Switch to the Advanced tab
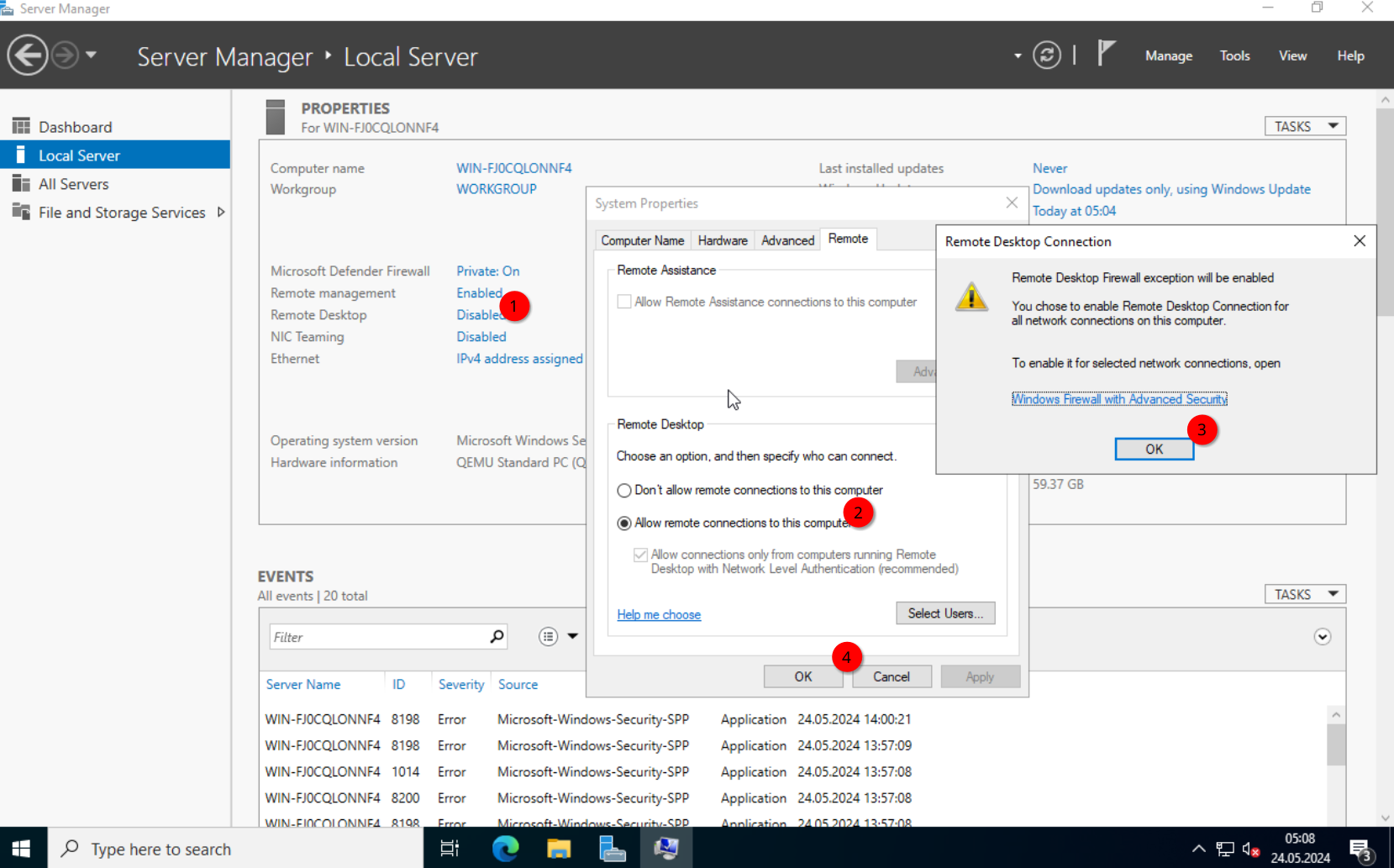 [787, 240]
